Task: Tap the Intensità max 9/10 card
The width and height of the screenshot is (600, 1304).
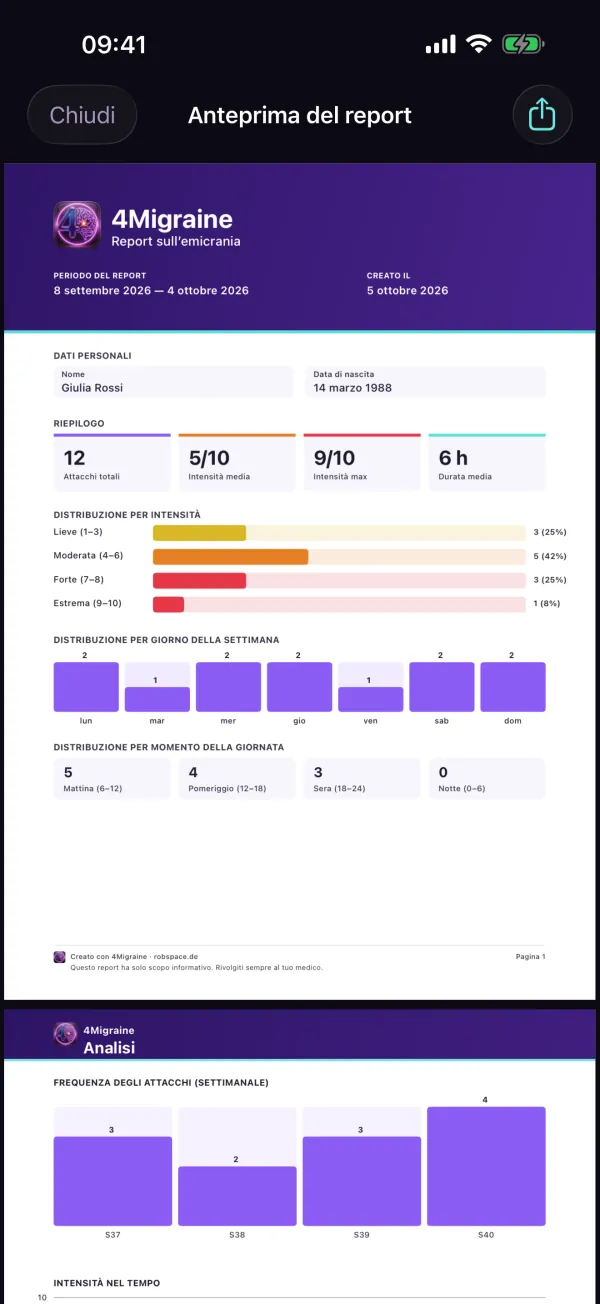Action: click(x=362, y=463)
